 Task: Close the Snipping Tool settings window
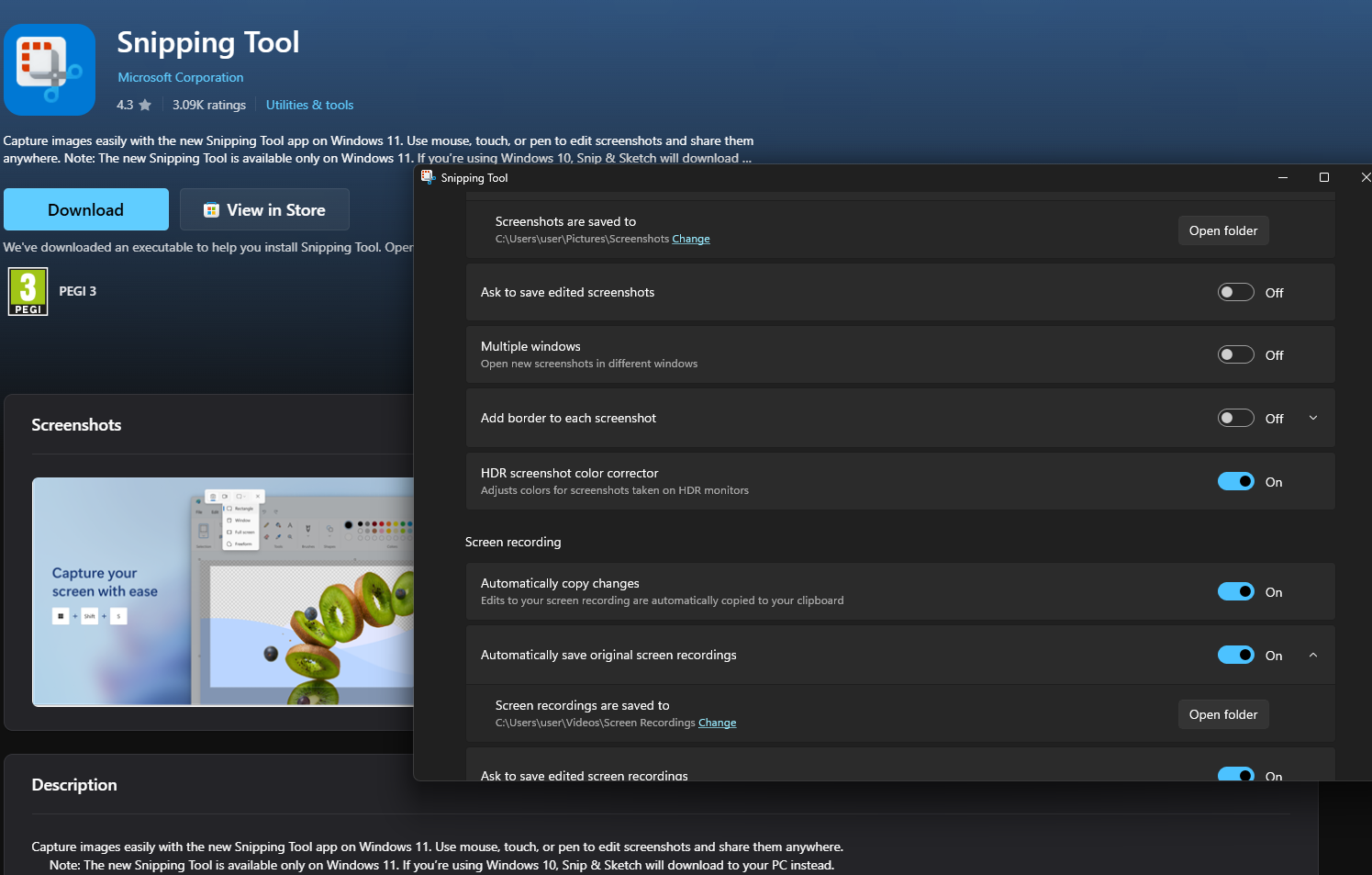tap(1365, 177)
